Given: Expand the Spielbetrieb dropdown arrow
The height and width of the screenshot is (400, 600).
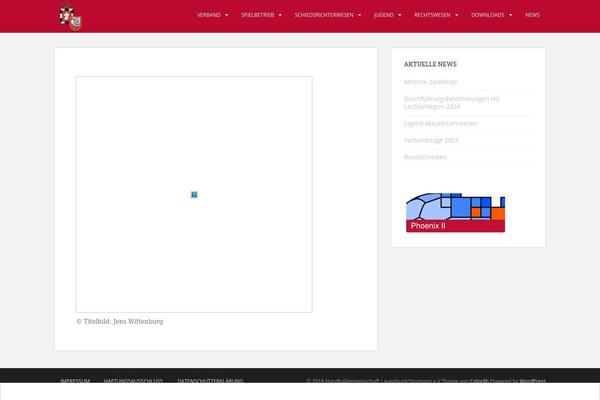Looking at the screenshot, I should [x=280, y=15].
